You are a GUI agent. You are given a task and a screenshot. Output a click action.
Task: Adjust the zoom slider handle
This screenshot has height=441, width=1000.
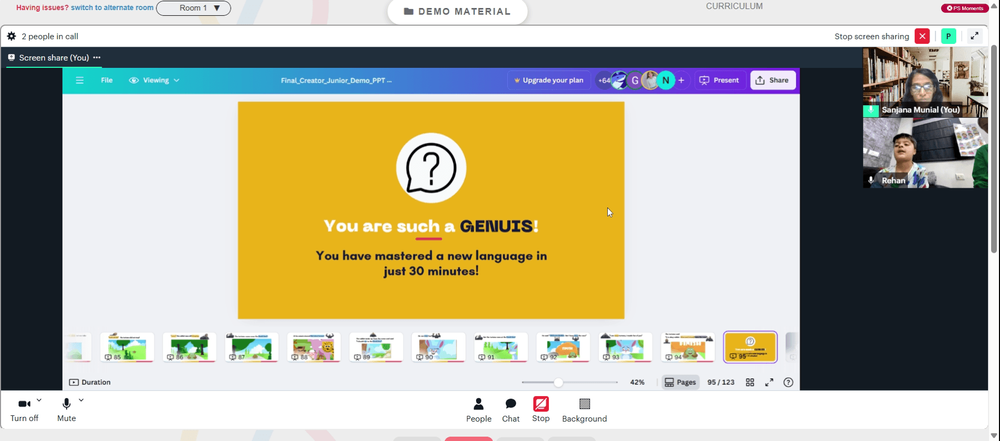tap(558, 382)
